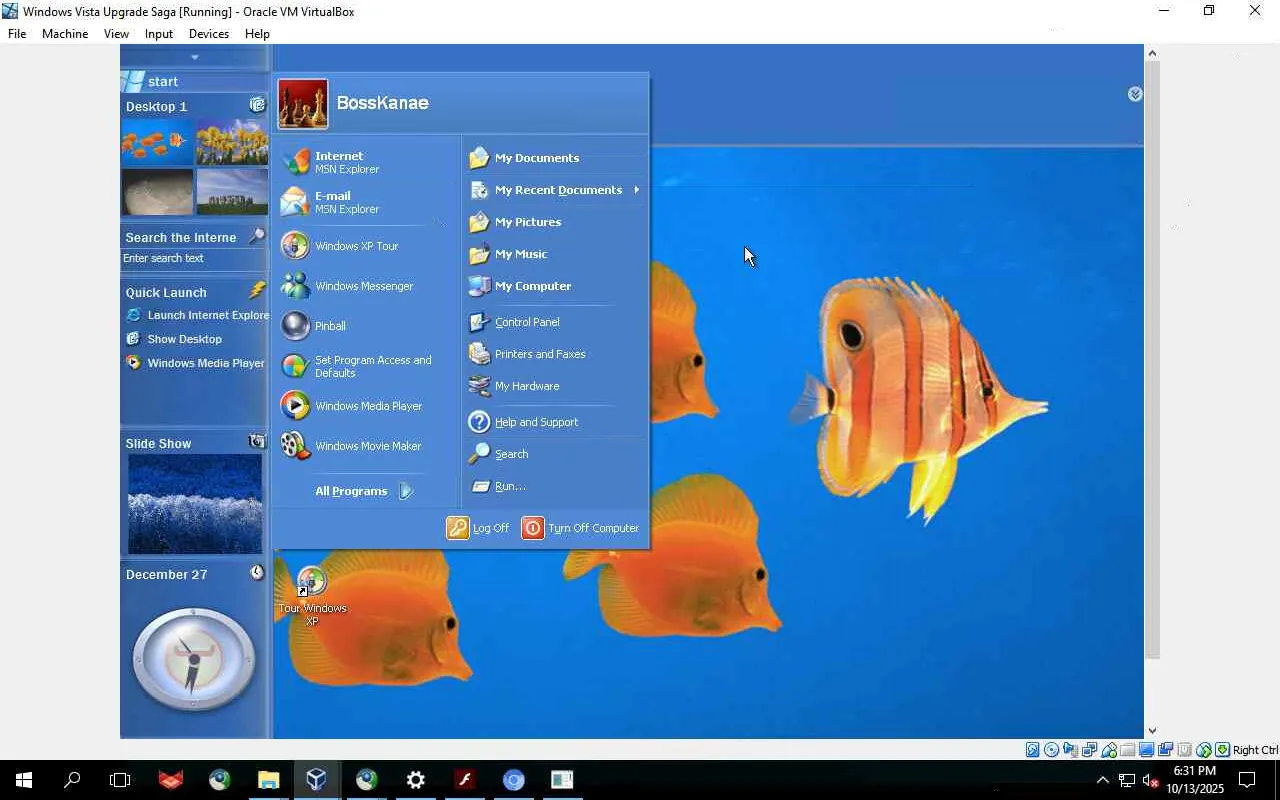This screenshot has width=1280, height=800.
Task: Open My Computer
Action: [x=554, y=286]
